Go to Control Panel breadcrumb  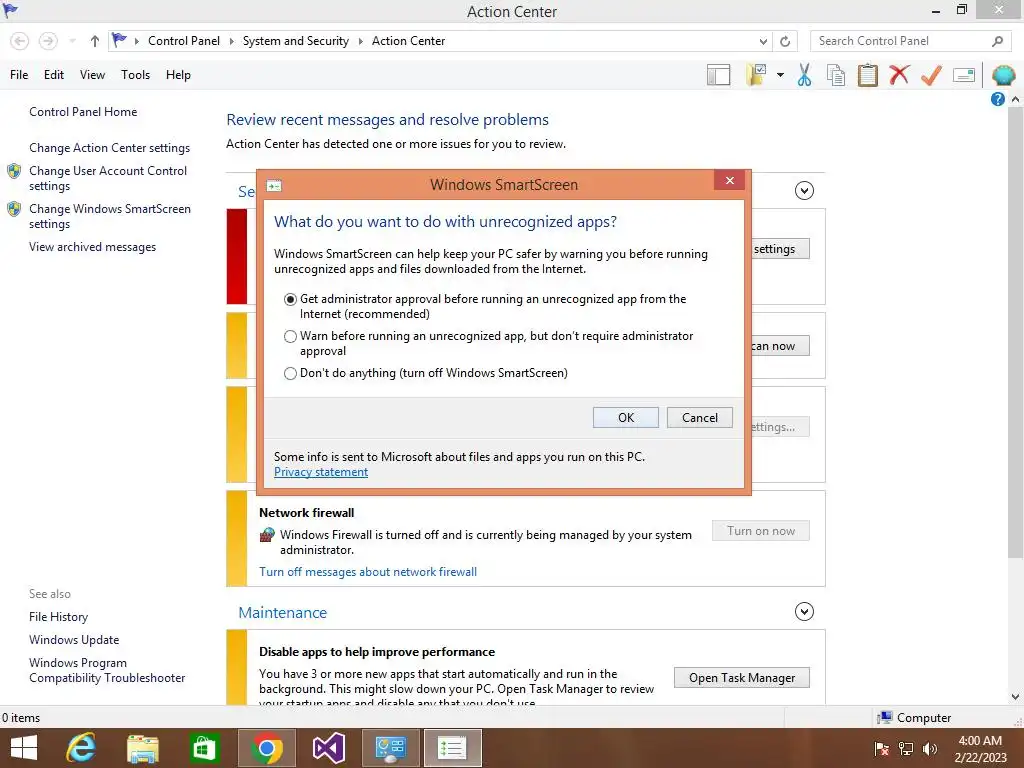point(184,40)
